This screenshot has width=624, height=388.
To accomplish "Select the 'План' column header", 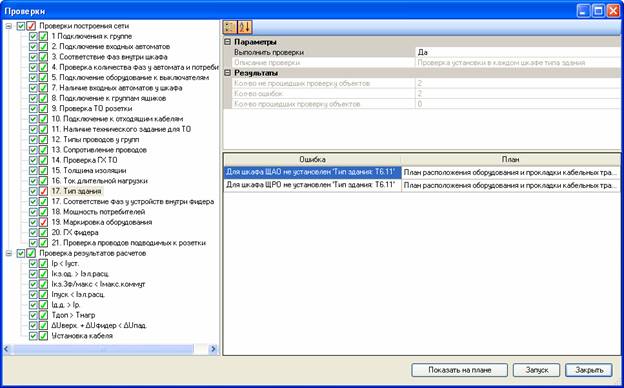I will 510,160.
